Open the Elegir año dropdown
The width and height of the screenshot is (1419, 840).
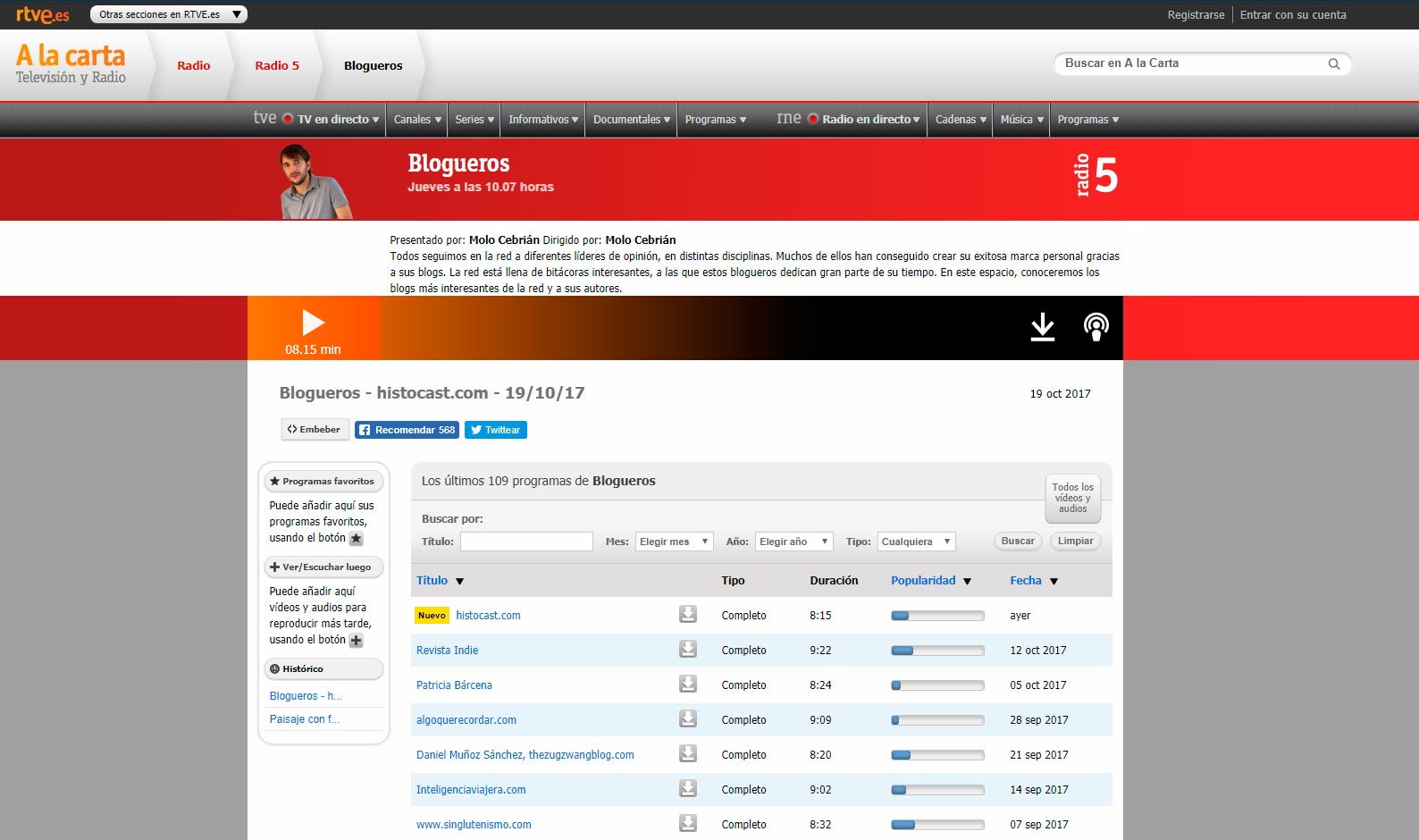[794, 542]
